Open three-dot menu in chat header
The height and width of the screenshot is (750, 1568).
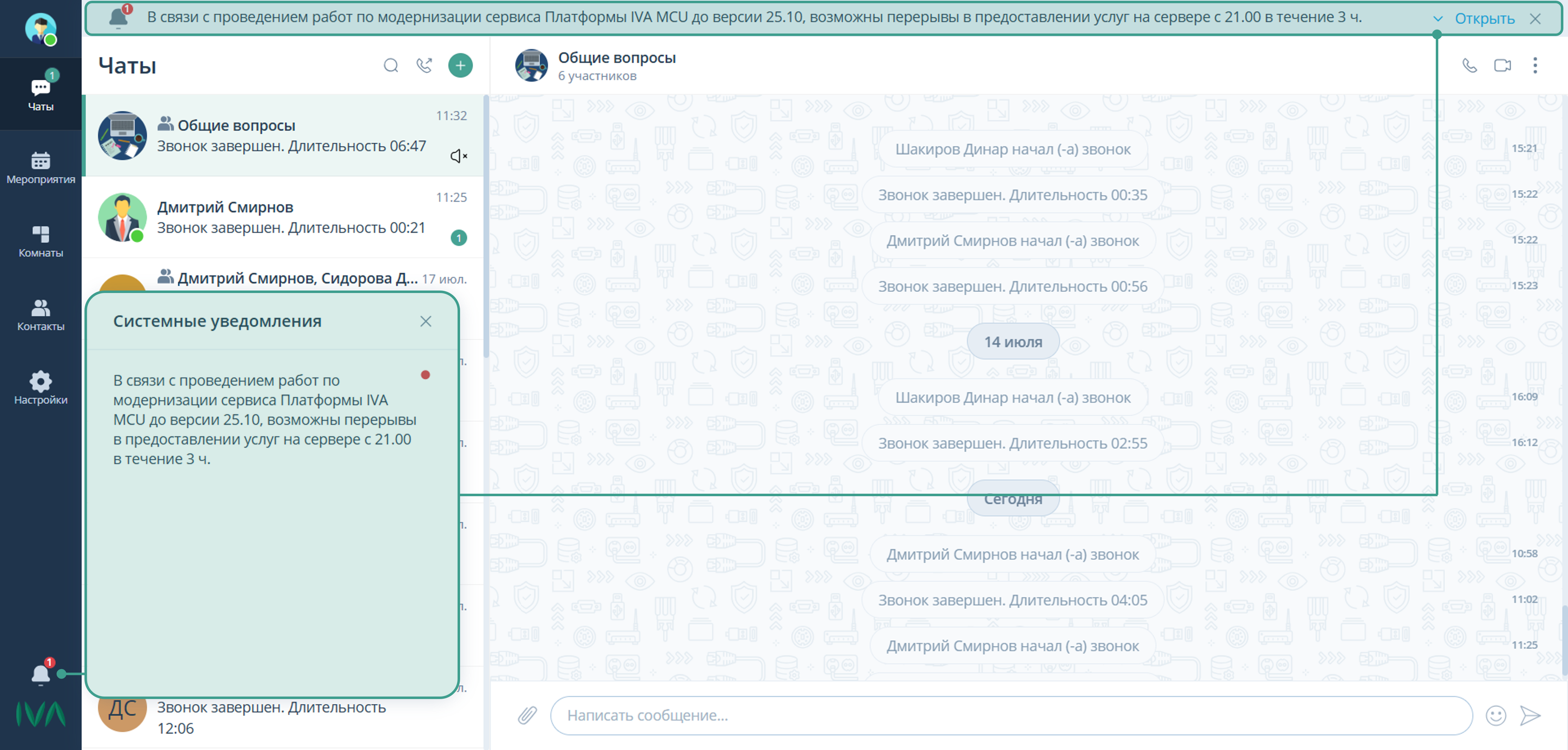pos(1535,65)
